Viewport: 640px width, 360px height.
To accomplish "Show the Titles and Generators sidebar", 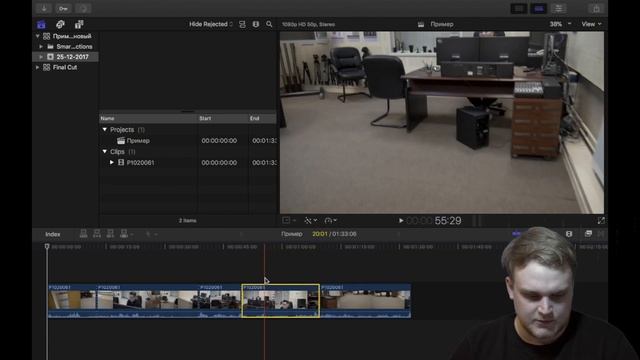I will pyautogui.click(x=79, y=24).
